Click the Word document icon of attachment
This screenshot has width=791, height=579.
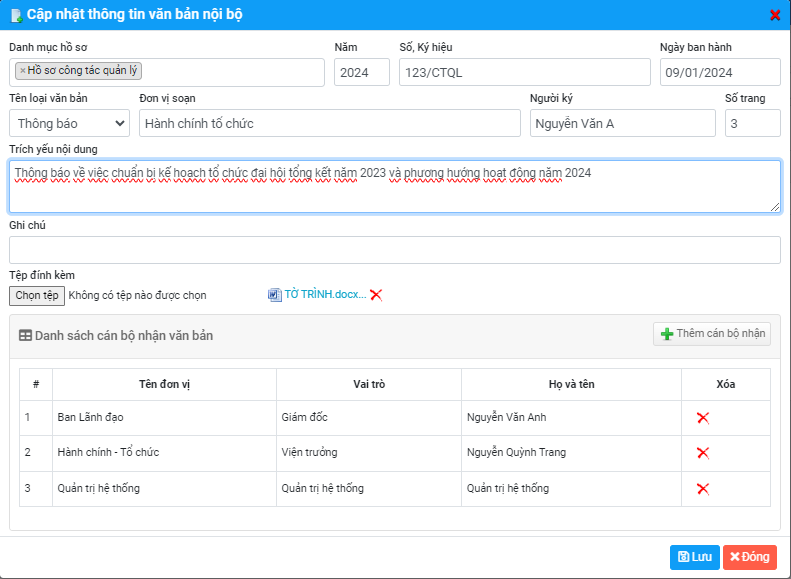pyautogui.click(x=275, y=295)
